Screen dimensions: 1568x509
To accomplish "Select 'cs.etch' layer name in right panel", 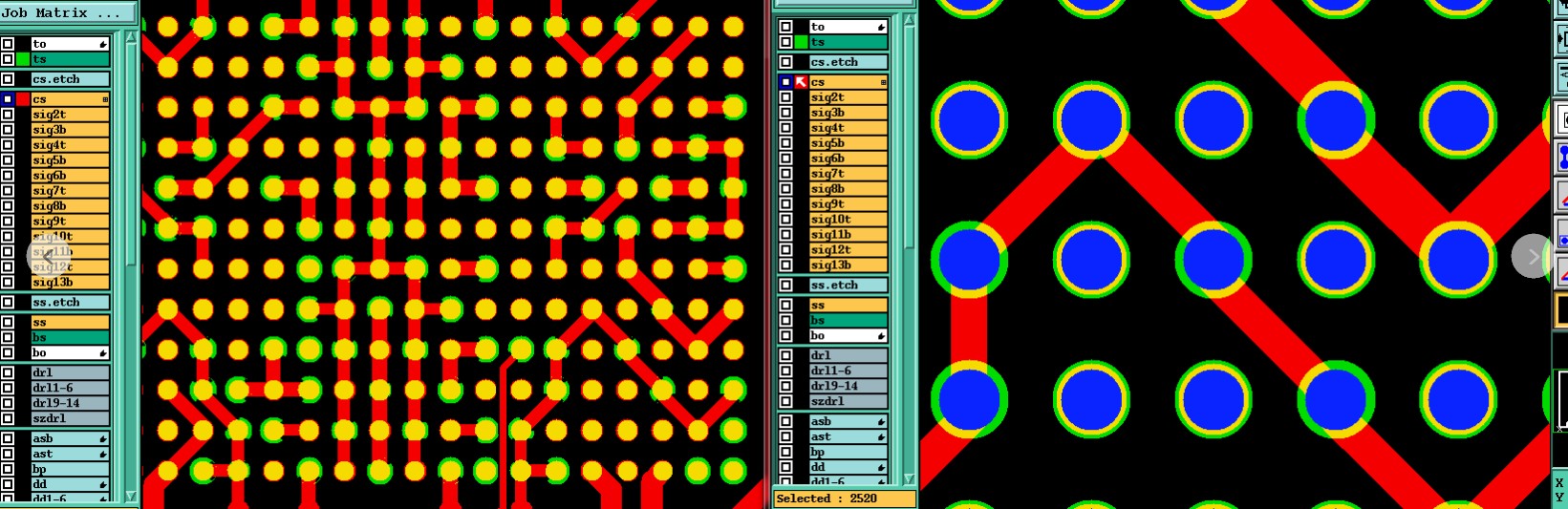I will coord(848,62).
